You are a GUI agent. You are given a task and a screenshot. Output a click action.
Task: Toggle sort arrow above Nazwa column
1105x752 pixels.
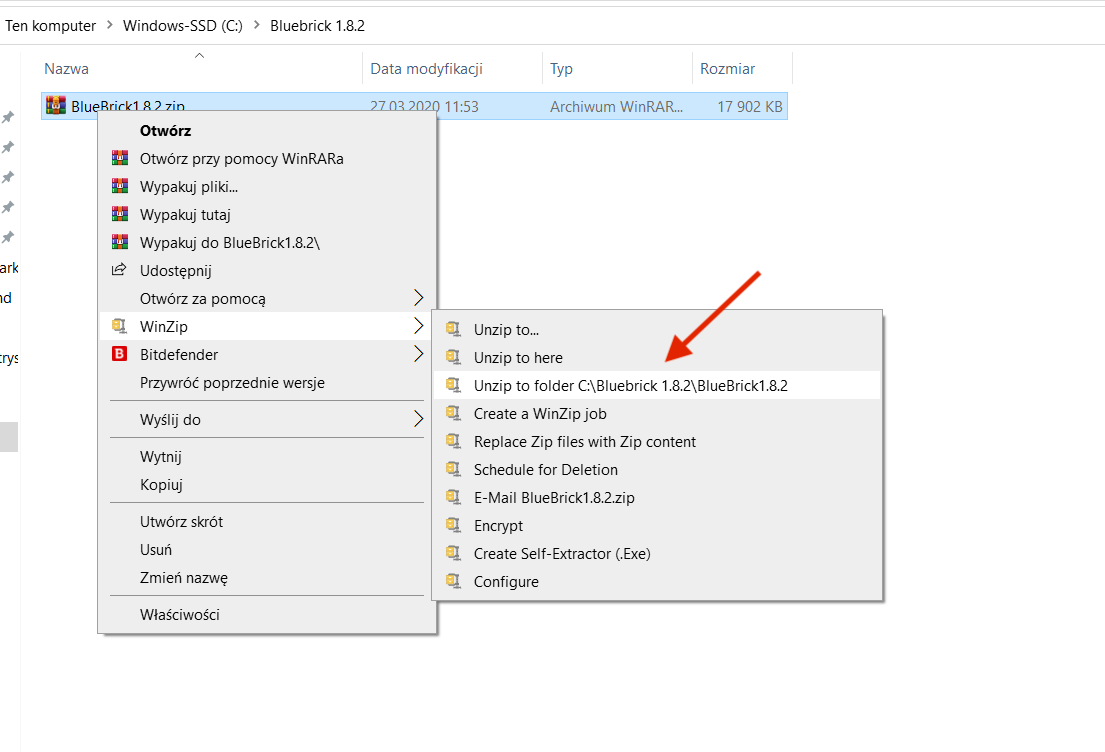199,55
